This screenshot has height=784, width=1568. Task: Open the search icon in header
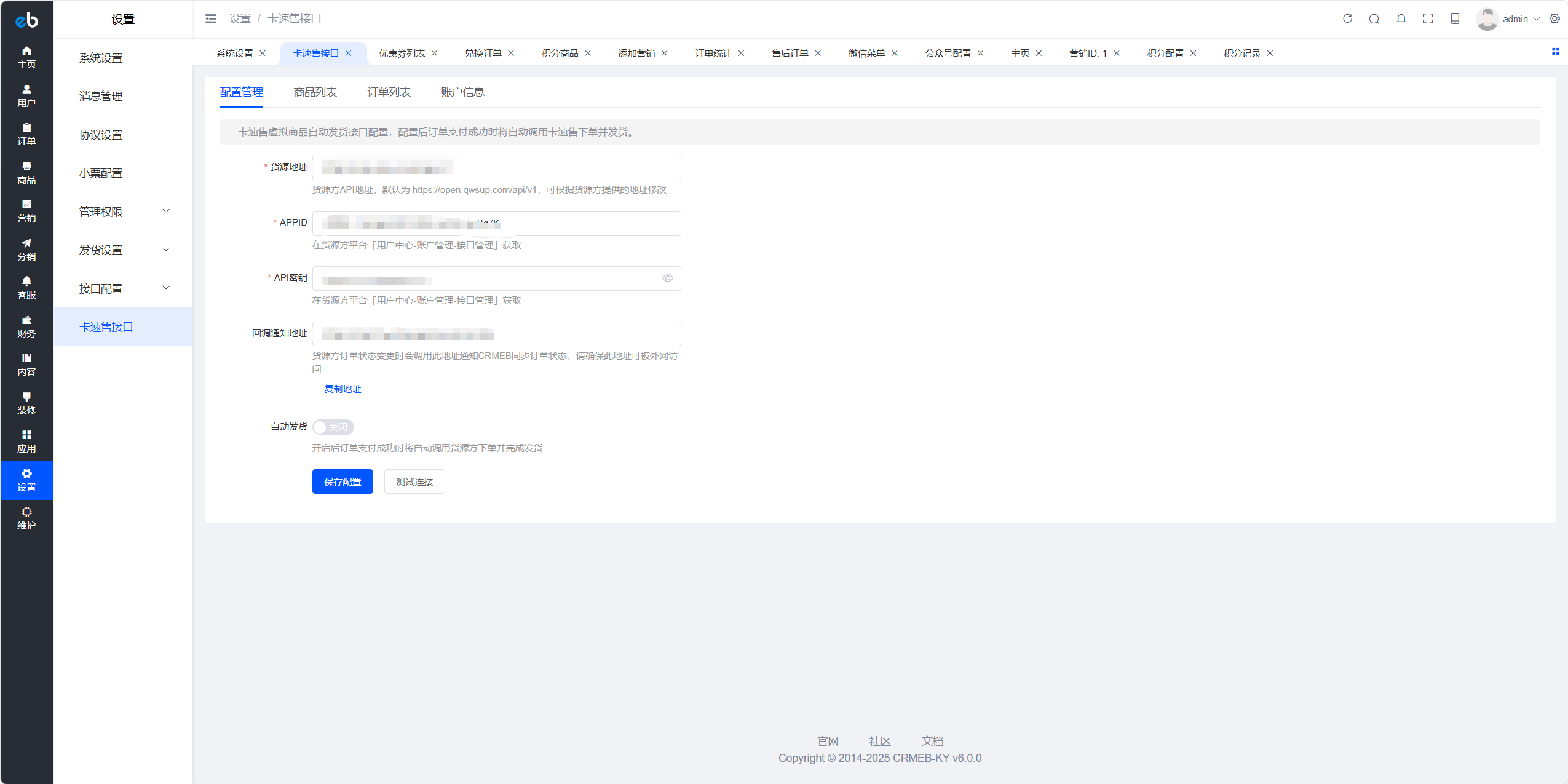[1374, 18]
